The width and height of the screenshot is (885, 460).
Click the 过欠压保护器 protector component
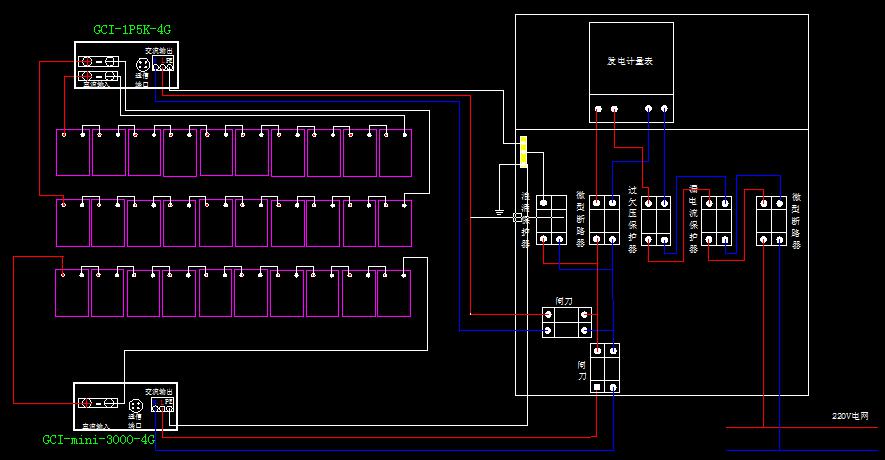tap(656, 220)
